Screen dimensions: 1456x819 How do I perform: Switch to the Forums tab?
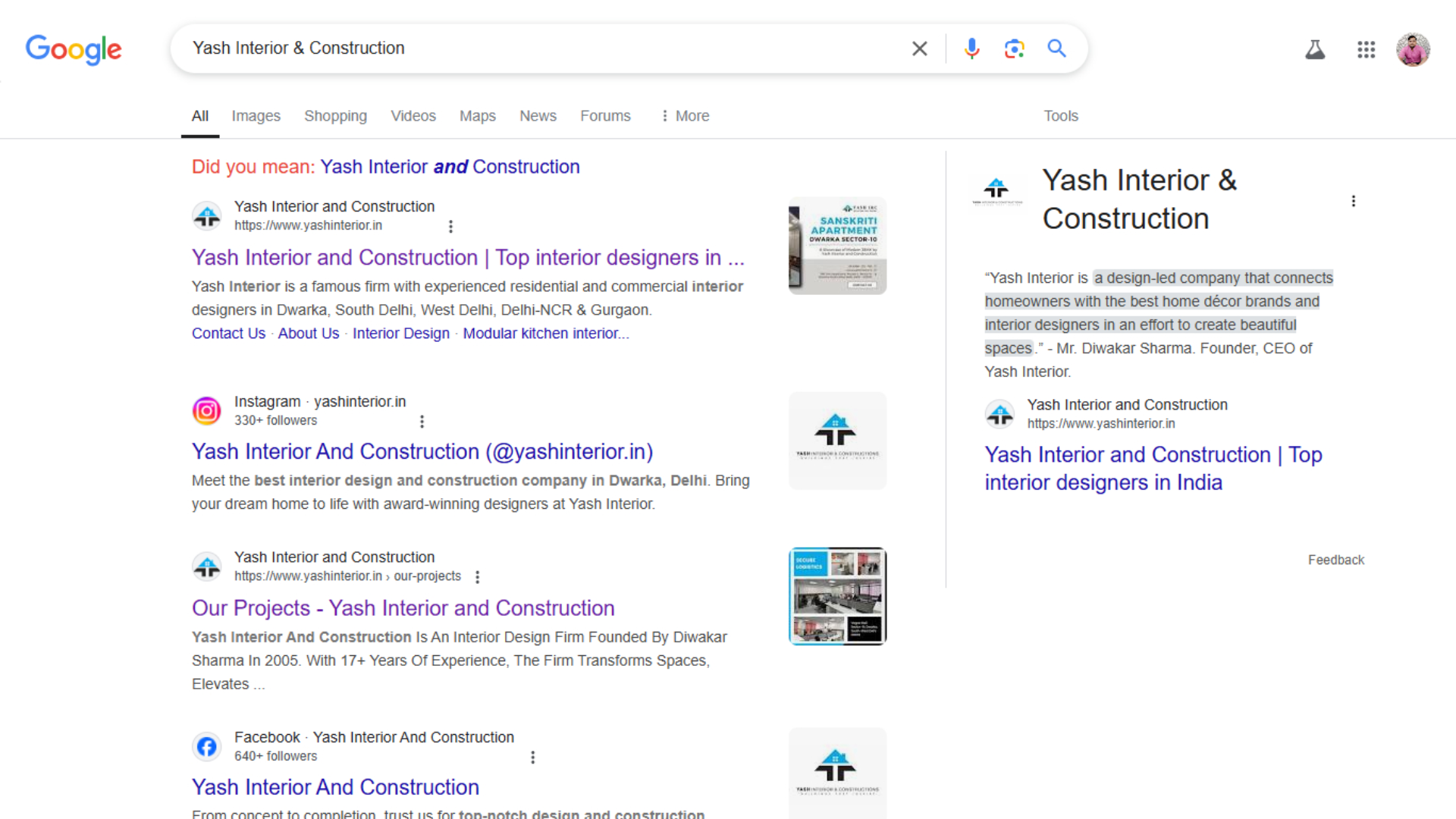coord(605,116)
